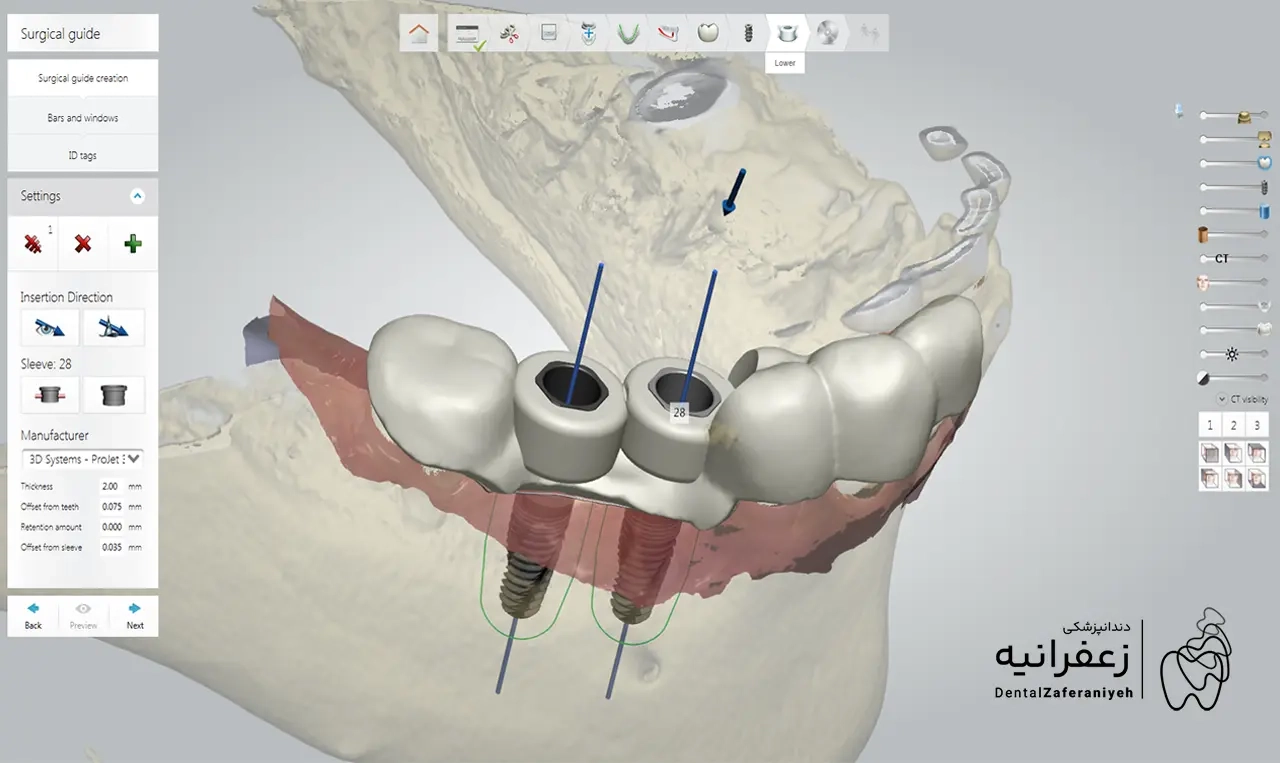Select top-middle cube view icon
This screenshot has height=763, width=1280.
tap(1234, 452)
